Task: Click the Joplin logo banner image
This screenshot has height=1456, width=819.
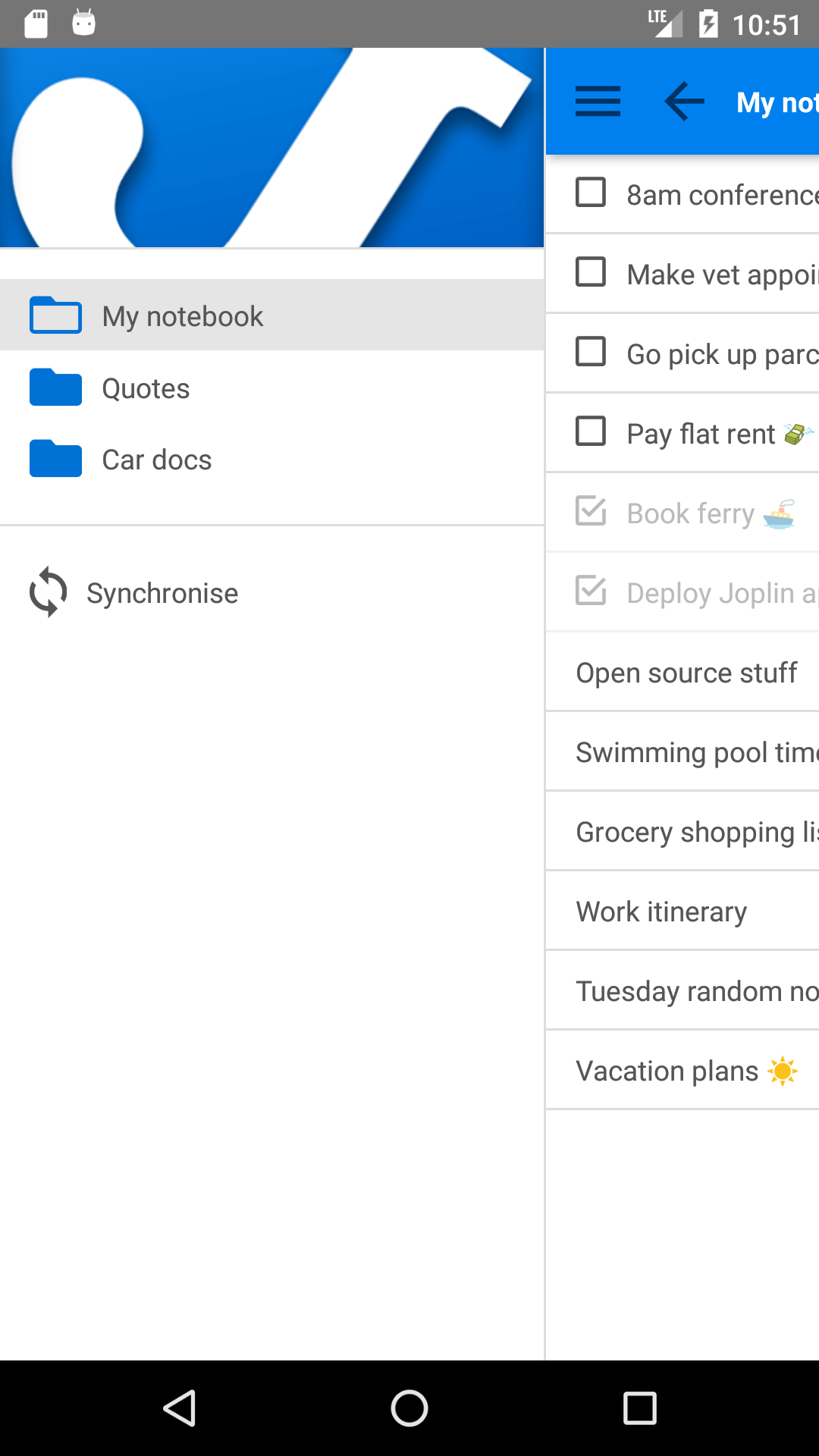Action: click(271, 148)
